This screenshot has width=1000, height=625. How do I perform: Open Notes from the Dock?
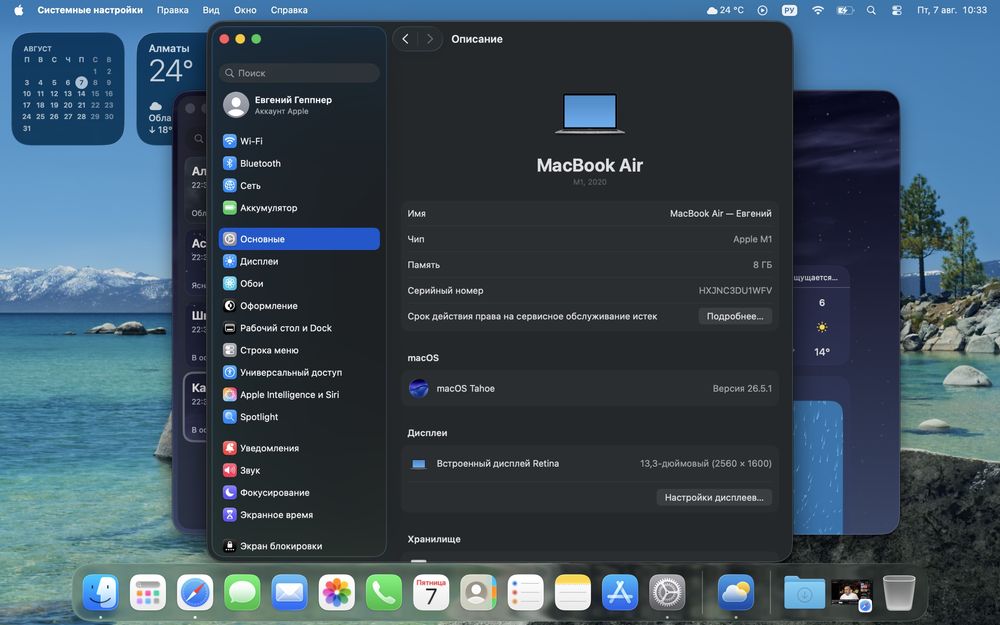coord(573,592)
